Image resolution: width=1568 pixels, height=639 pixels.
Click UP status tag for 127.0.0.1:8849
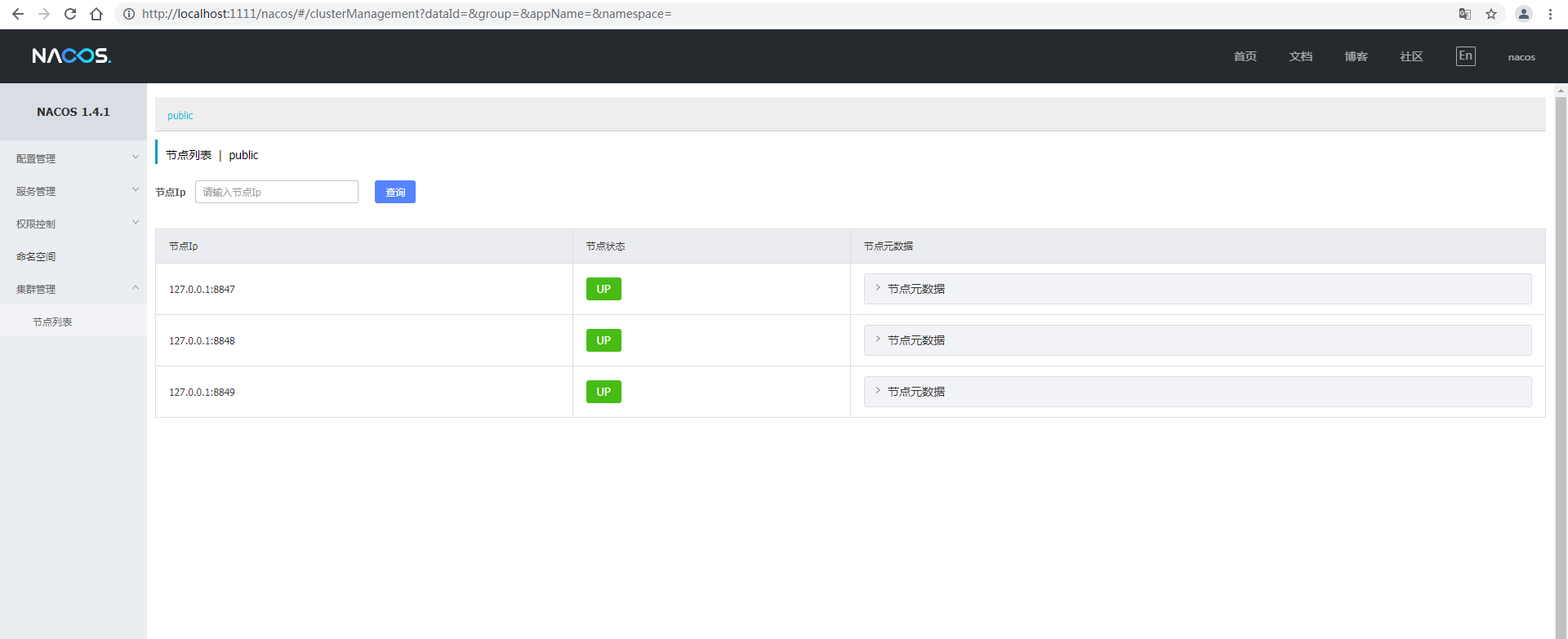coord(604,392)
